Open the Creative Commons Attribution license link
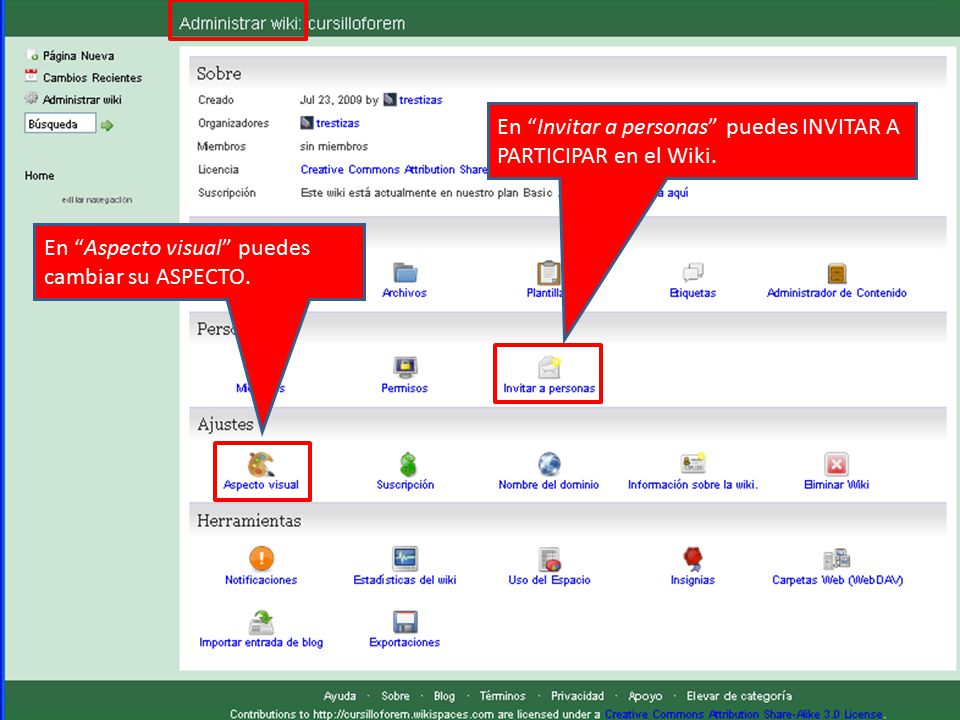This screenshot has width=960, height=720. point(394,170)
